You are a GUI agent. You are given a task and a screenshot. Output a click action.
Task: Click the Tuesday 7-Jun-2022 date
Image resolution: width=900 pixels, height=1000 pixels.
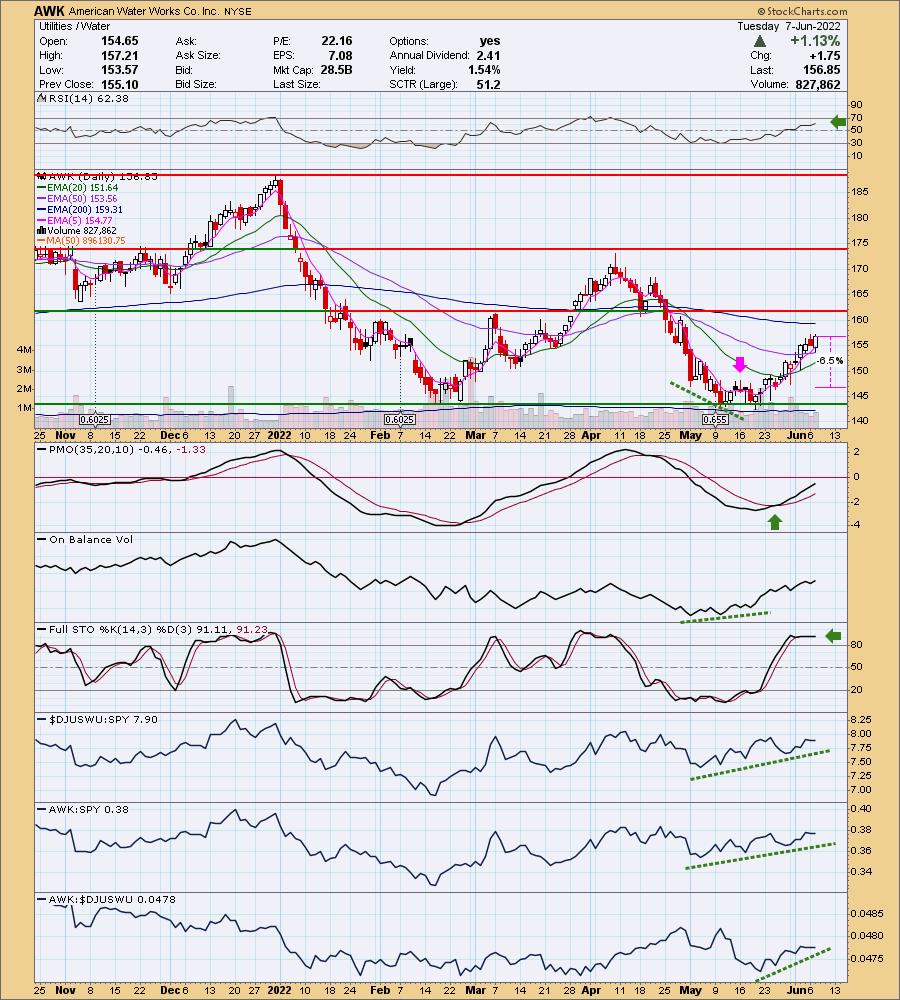click(789, 26)
